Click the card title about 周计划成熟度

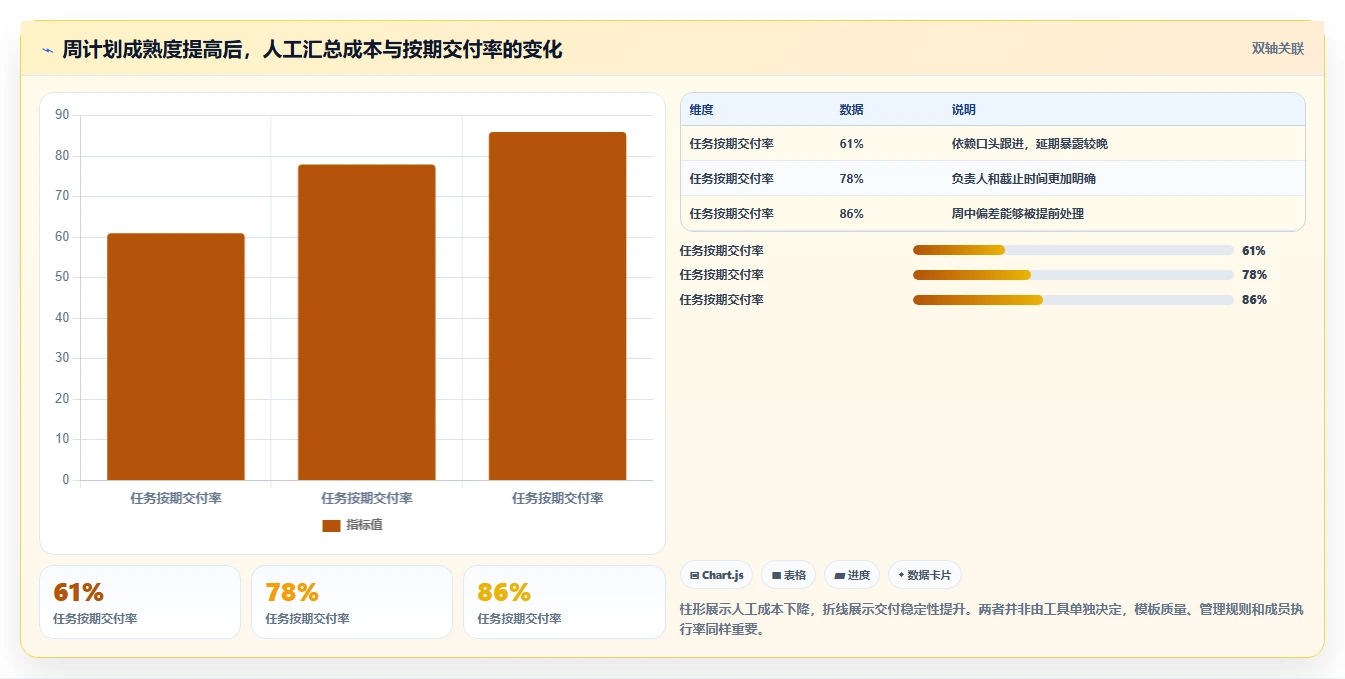point(312,50)
